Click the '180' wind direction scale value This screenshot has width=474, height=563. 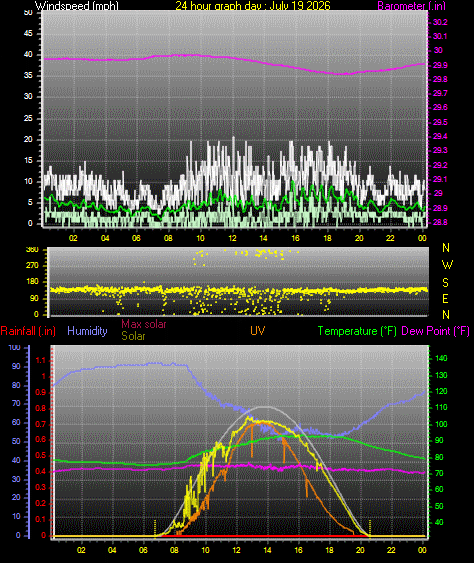(32, 282)
